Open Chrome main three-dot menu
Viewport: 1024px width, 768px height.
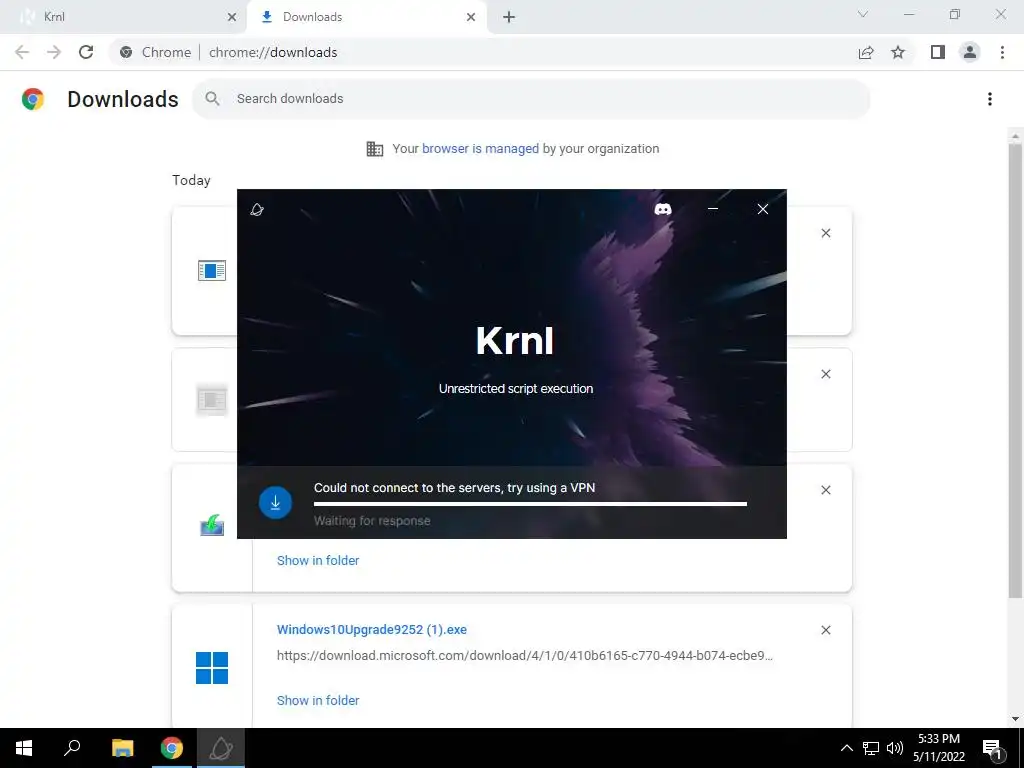point(1002,52)
